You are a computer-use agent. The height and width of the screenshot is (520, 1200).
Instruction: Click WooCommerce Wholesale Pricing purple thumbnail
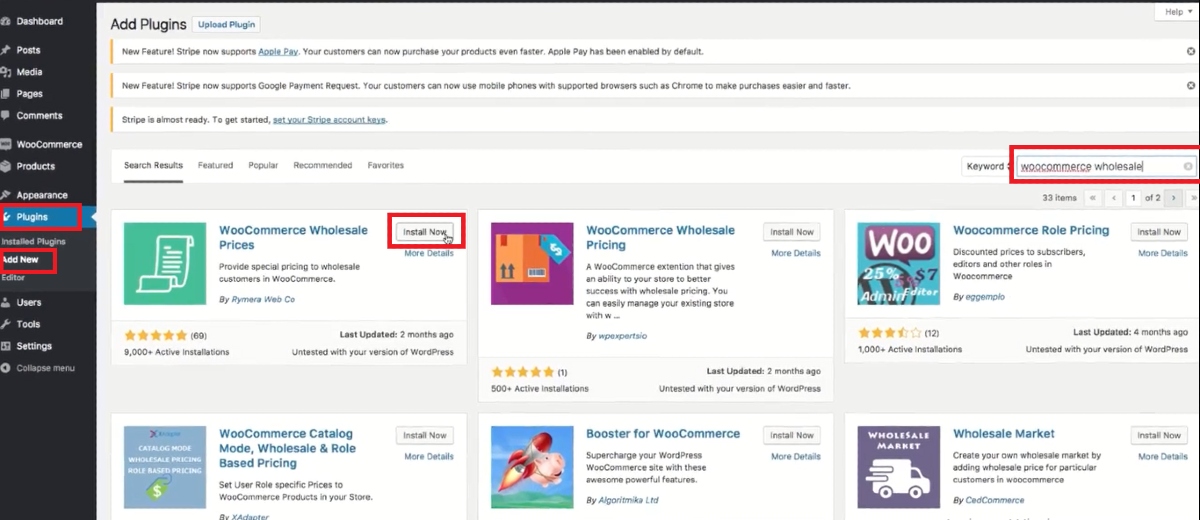[x=532, y=264]
